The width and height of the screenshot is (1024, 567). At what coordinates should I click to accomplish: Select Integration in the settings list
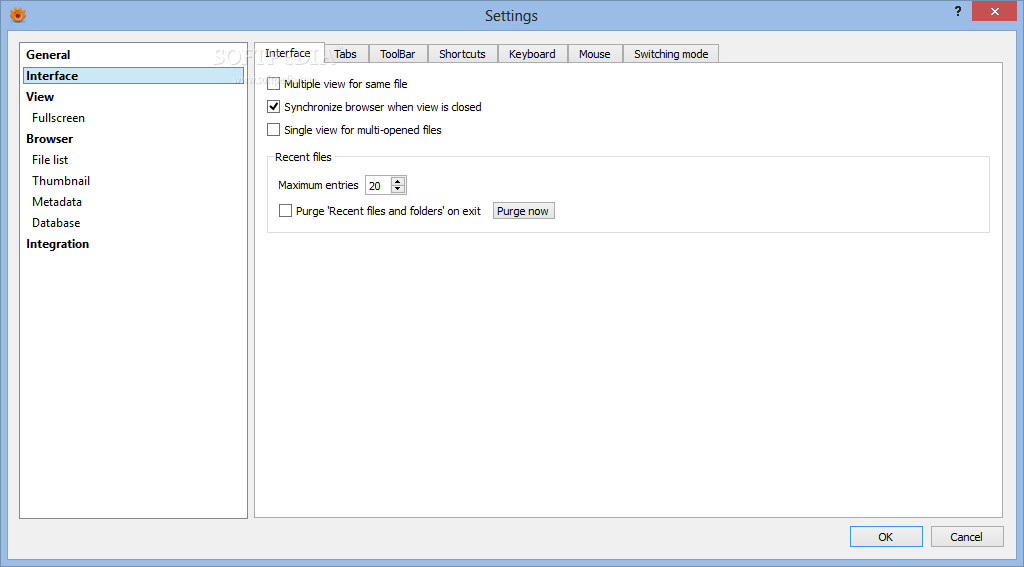pos(133,244)
